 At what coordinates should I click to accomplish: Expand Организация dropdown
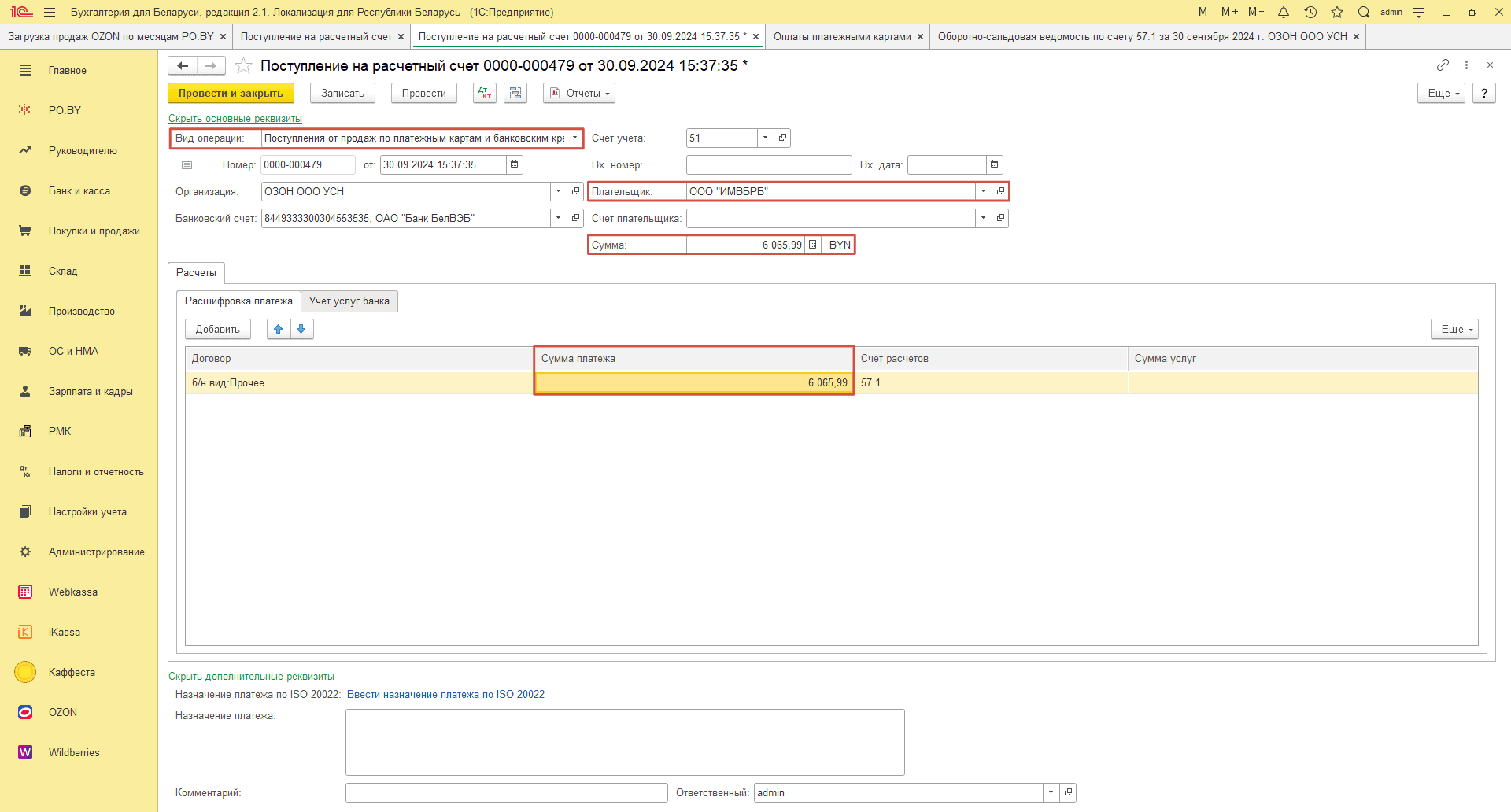click(558, 191)
